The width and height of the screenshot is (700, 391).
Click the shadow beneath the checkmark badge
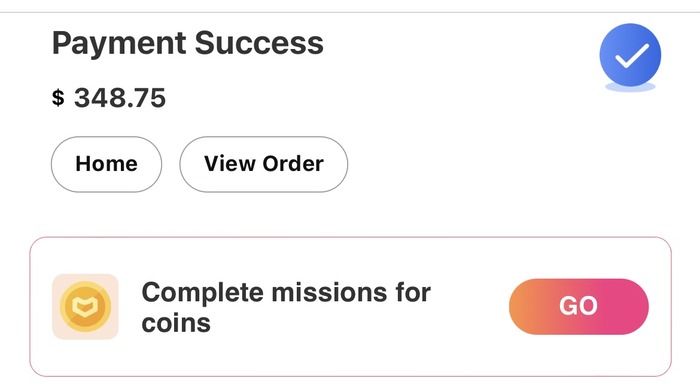[x=630, y=87]
